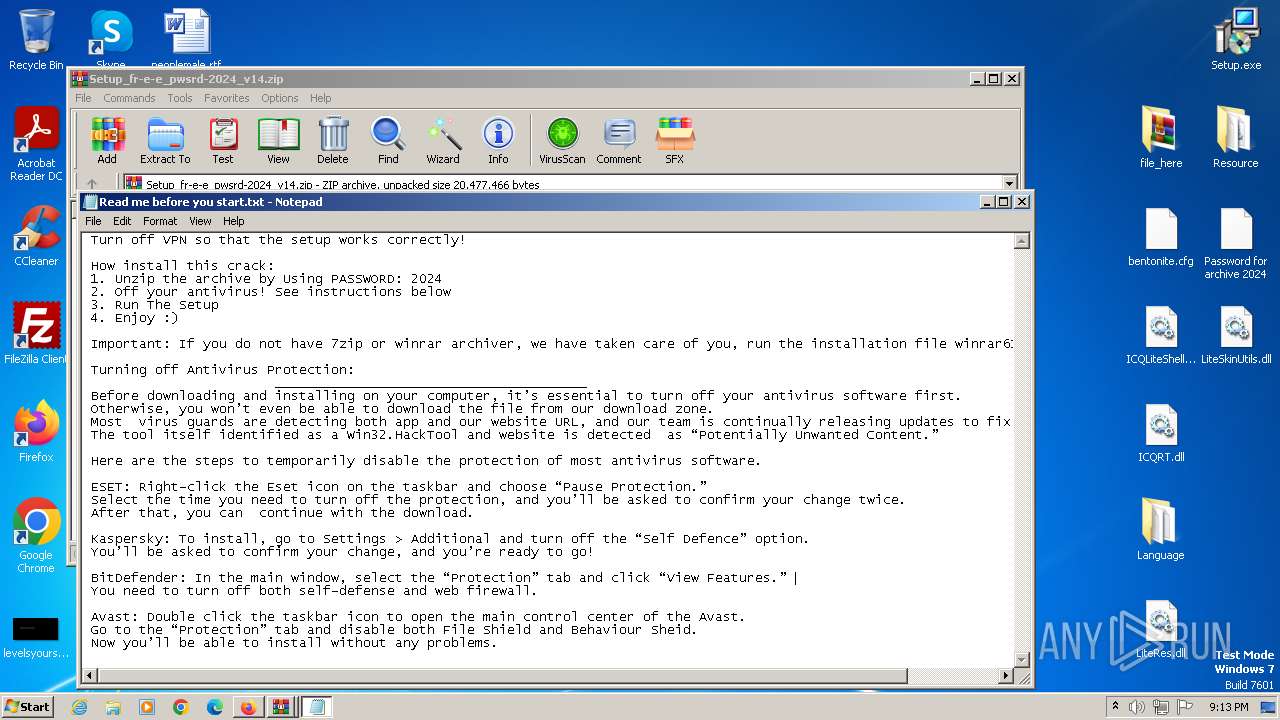Click the Add button in WinRAR toolbar
Viewport: 1280px width, 720px height.
pyautogui.click(x=107, y=141)
